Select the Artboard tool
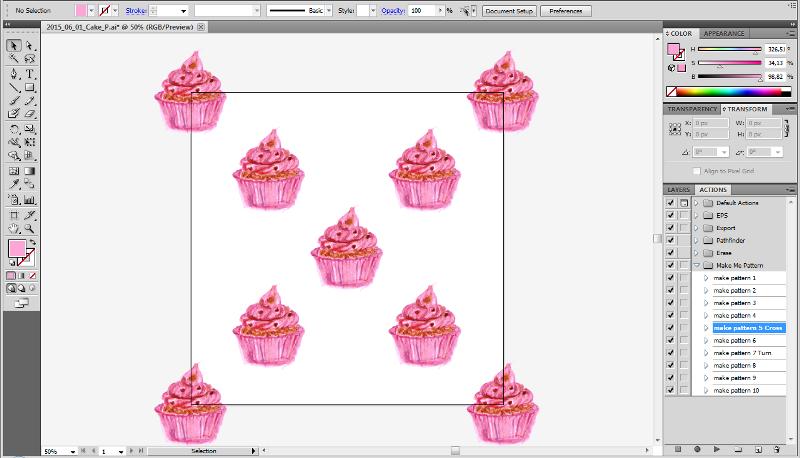The width and height of the screenshot is (800, 458). coord(14,215)
